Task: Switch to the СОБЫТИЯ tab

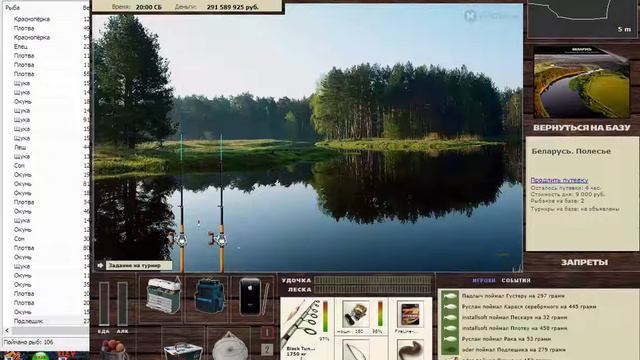Action: point(516,280)
